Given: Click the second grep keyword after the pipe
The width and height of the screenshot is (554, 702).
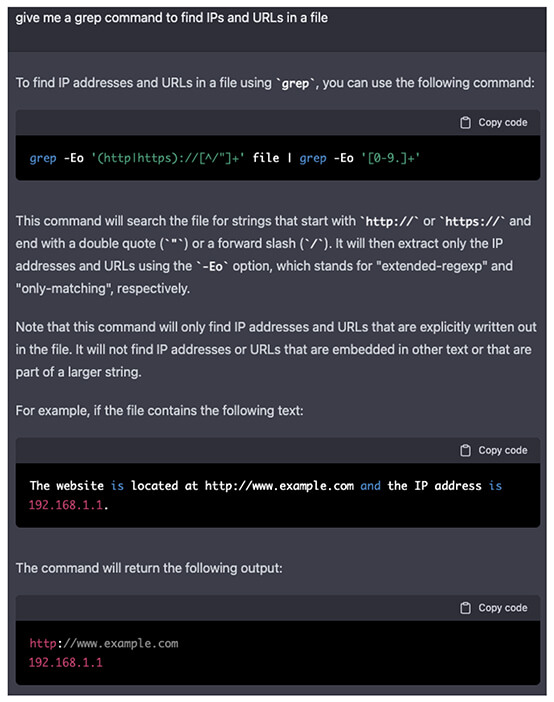Looking at the screenshot, I should click(313, 158).
